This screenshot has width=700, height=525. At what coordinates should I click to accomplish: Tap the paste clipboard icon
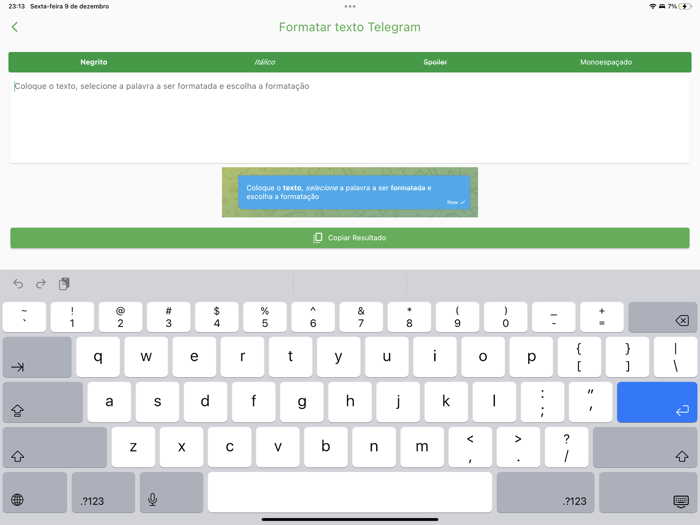pyautogui.click(x=64, y=284)
